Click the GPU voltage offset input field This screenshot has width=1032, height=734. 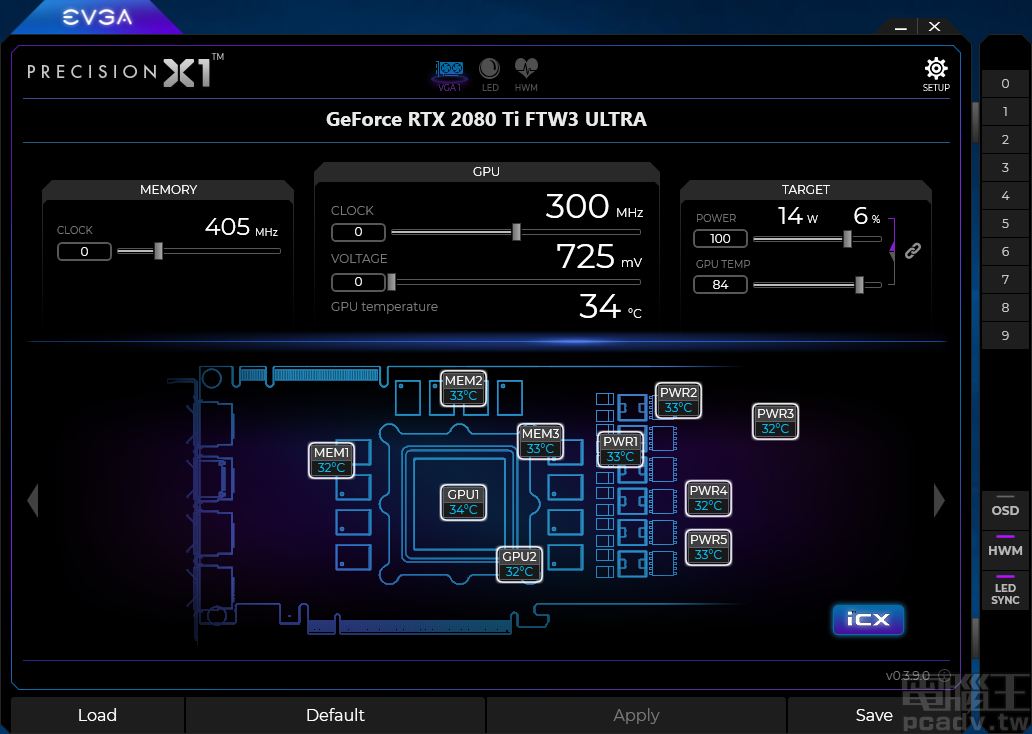coord(358,282)
